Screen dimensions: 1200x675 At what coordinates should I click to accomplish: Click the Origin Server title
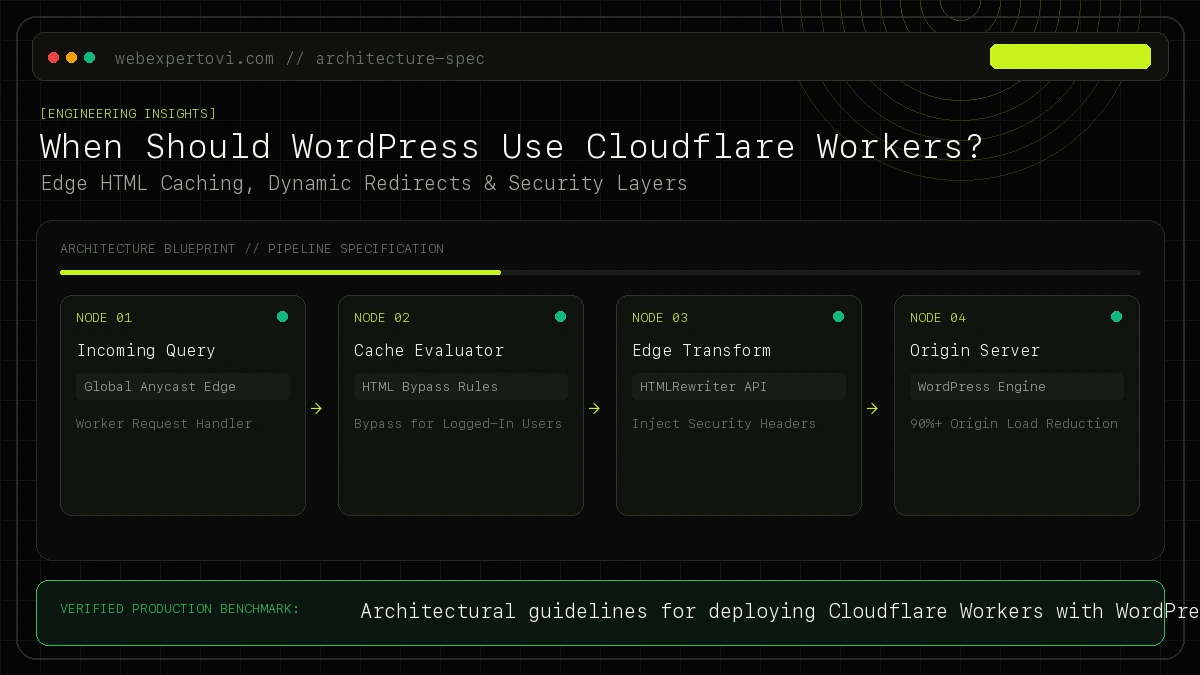tap(975, 350)
